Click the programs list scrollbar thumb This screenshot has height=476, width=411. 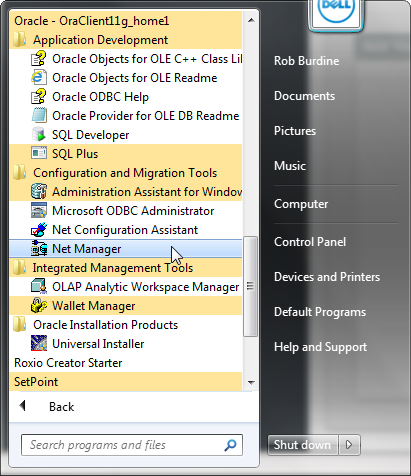pos(250,286)
